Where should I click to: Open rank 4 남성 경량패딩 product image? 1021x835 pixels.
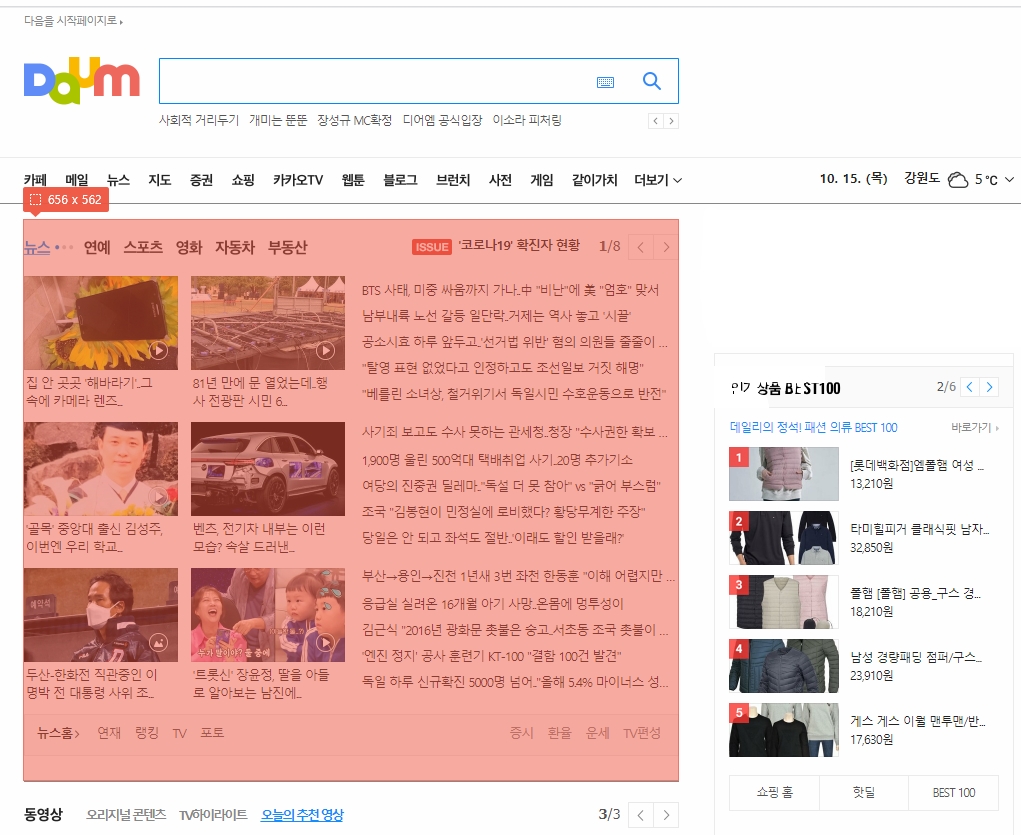784,666
